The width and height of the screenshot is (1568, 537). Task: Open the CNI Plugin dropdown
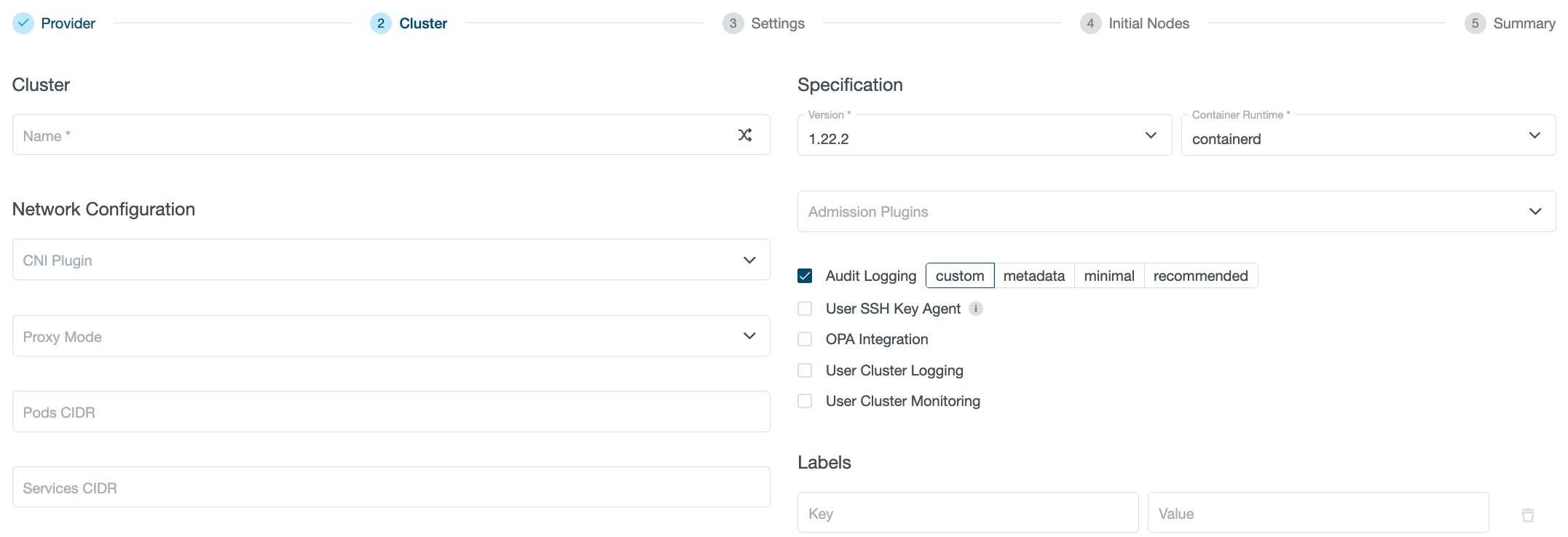tap(390, 260)
